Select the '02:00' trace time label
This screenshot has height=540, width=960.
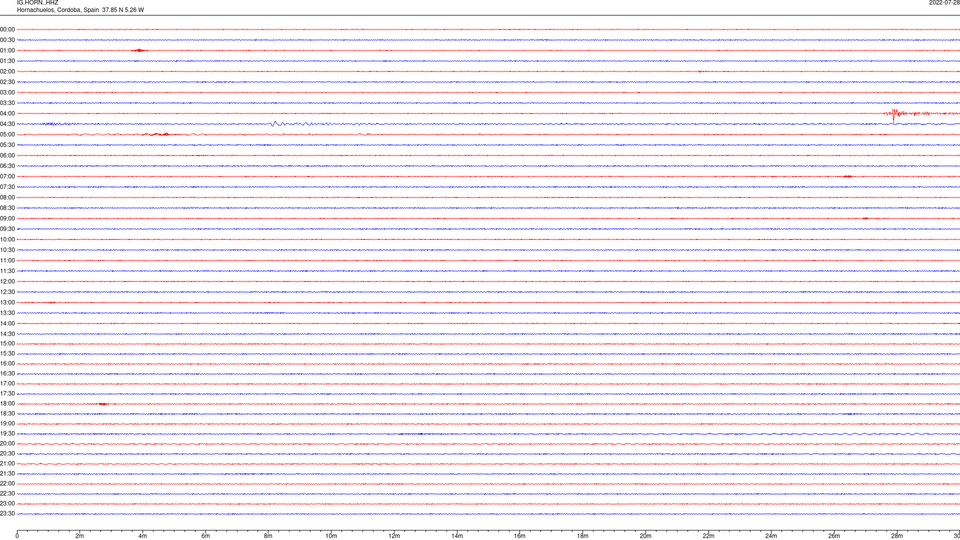coord(7,72)
